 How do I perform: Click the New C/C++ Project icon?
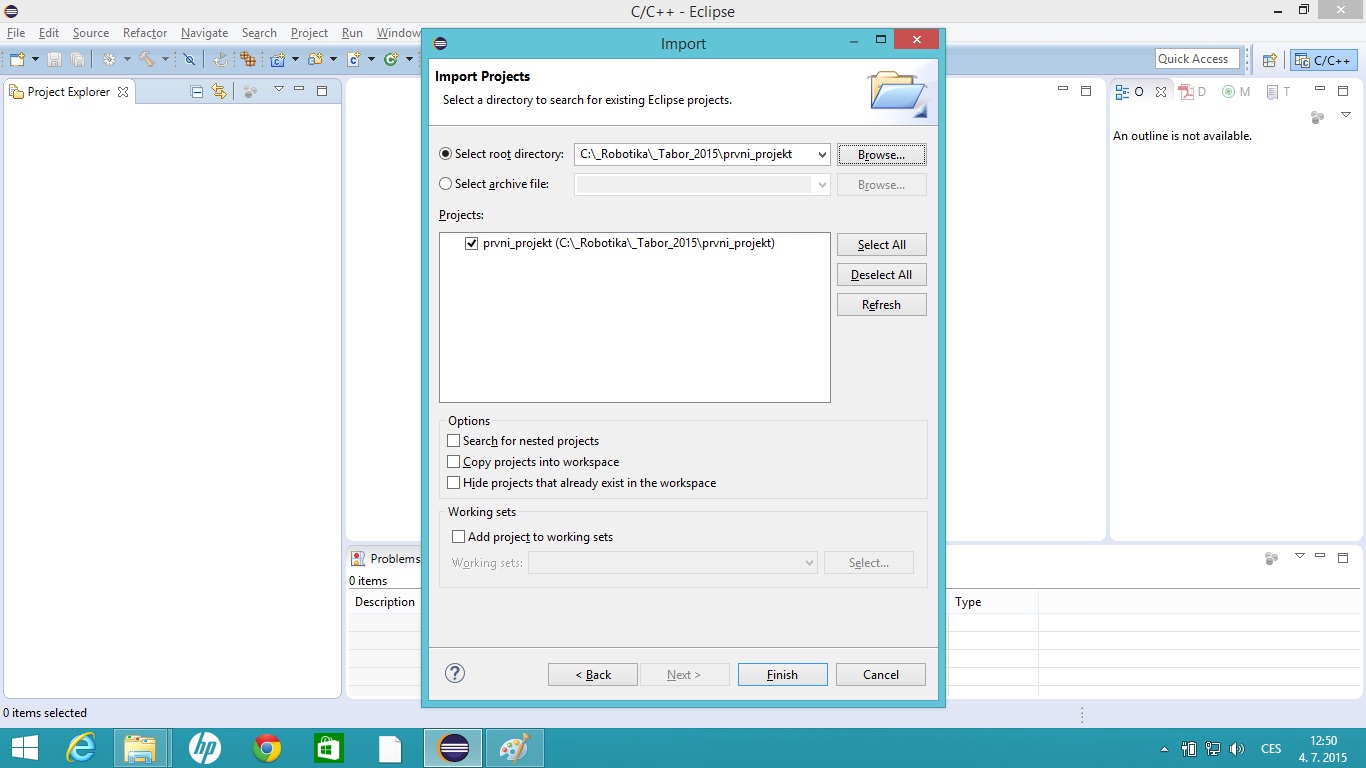(x=278, y=60)
